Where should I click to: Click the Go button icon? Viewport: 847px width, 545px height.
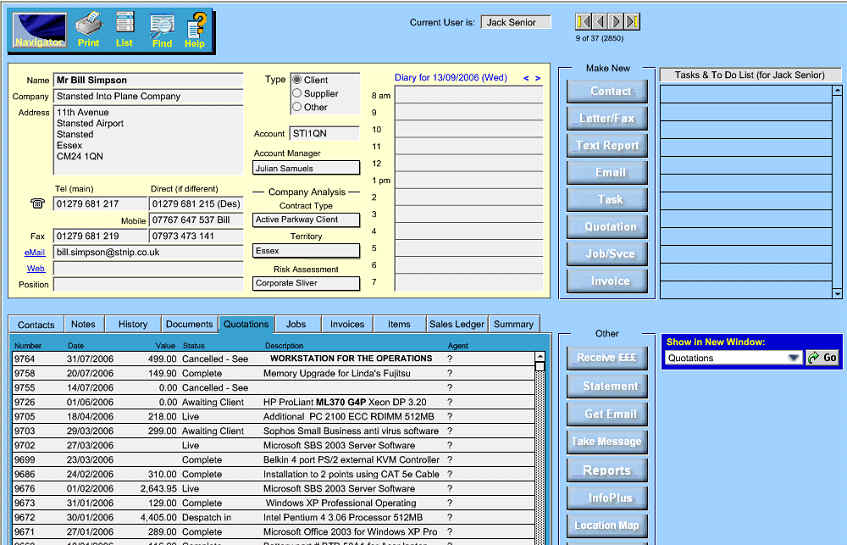(822, 358)
